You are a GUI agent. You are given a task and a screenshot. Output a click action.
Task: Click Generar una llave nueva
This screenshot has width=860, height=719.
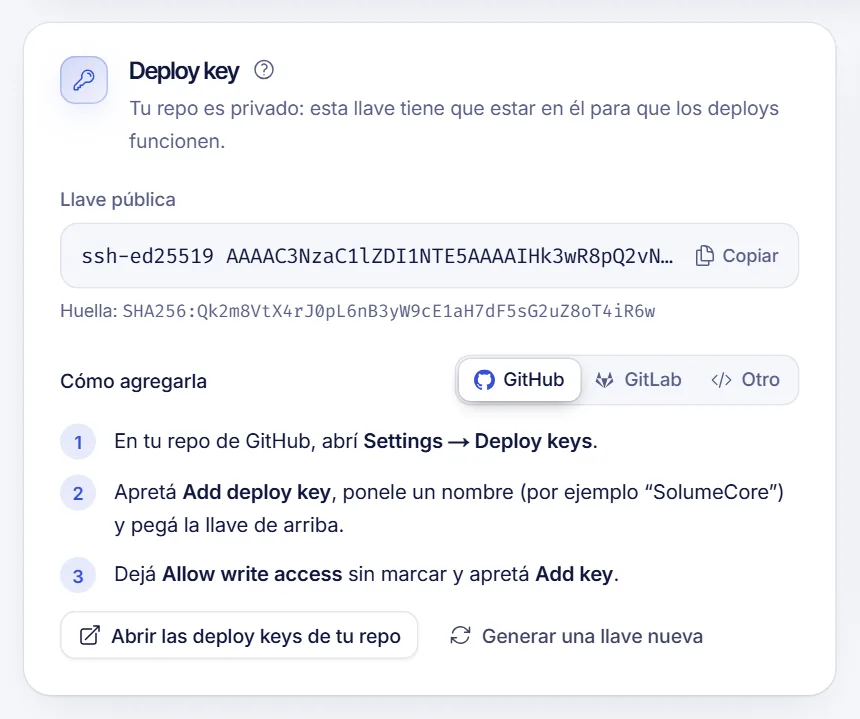point(576,636)
